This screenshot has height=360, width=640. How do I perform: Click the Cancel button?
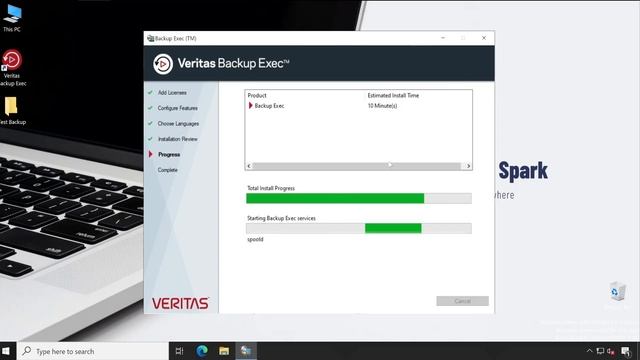point(462,301)
